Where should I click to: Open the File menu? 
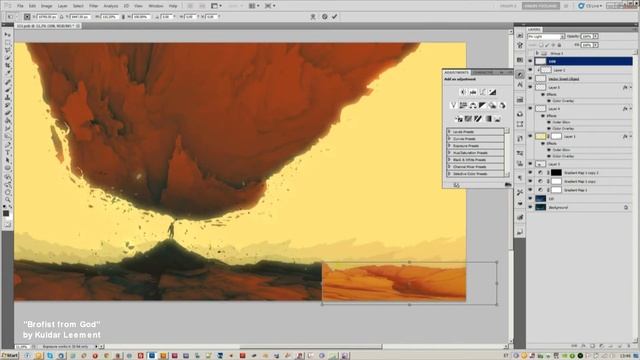coord(20,6)
